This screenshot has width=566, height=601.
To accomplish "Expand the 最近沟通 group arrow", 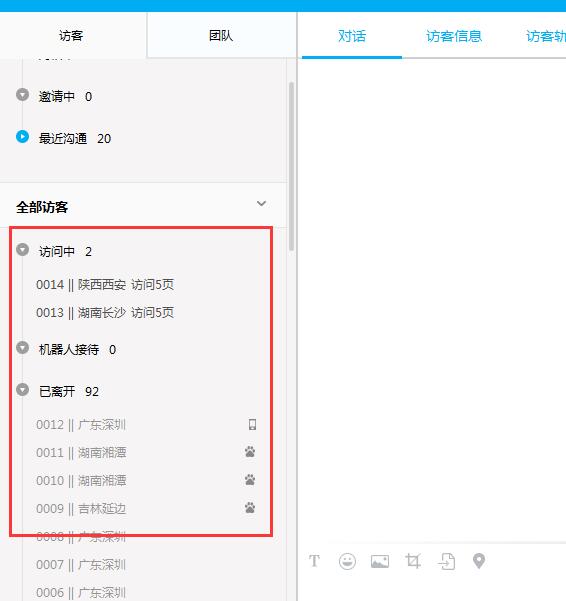I will (x=22, y=136).
